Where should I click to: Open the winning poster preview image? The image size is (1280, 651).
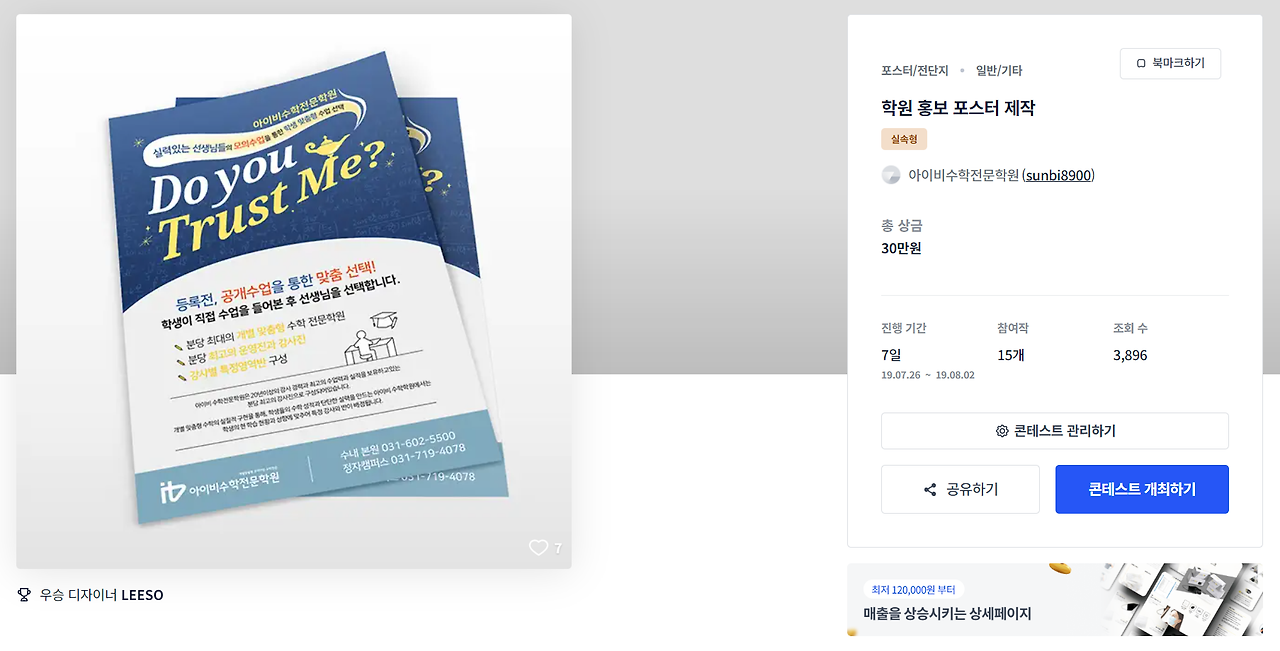click(x=294, y=291)
